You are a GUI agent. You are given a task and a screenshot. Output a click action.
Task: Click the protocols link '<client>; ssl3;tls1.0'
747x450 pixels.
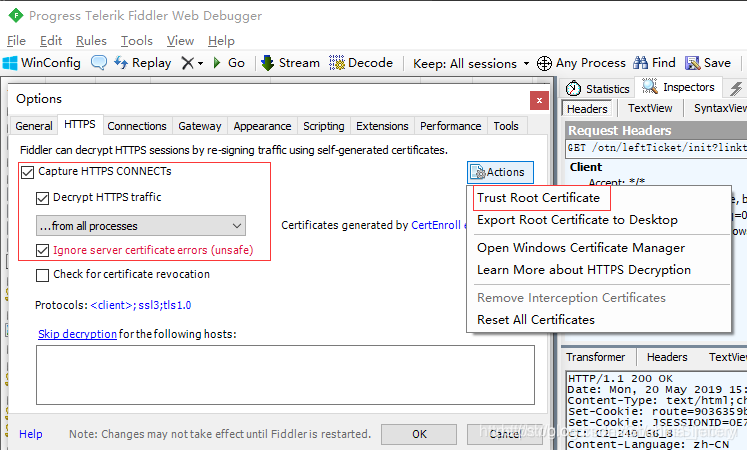tap(141, 305)
